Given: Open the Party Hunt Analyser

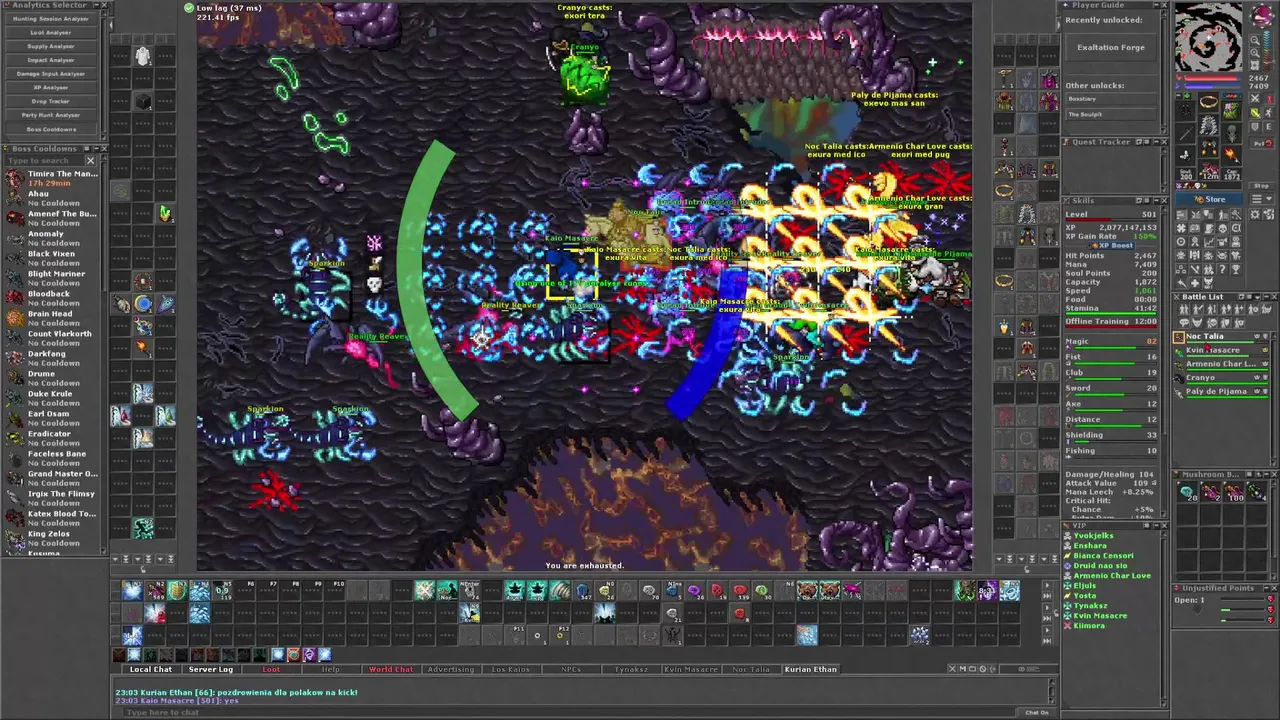Looking at the screenshot, I should (51, 115).
